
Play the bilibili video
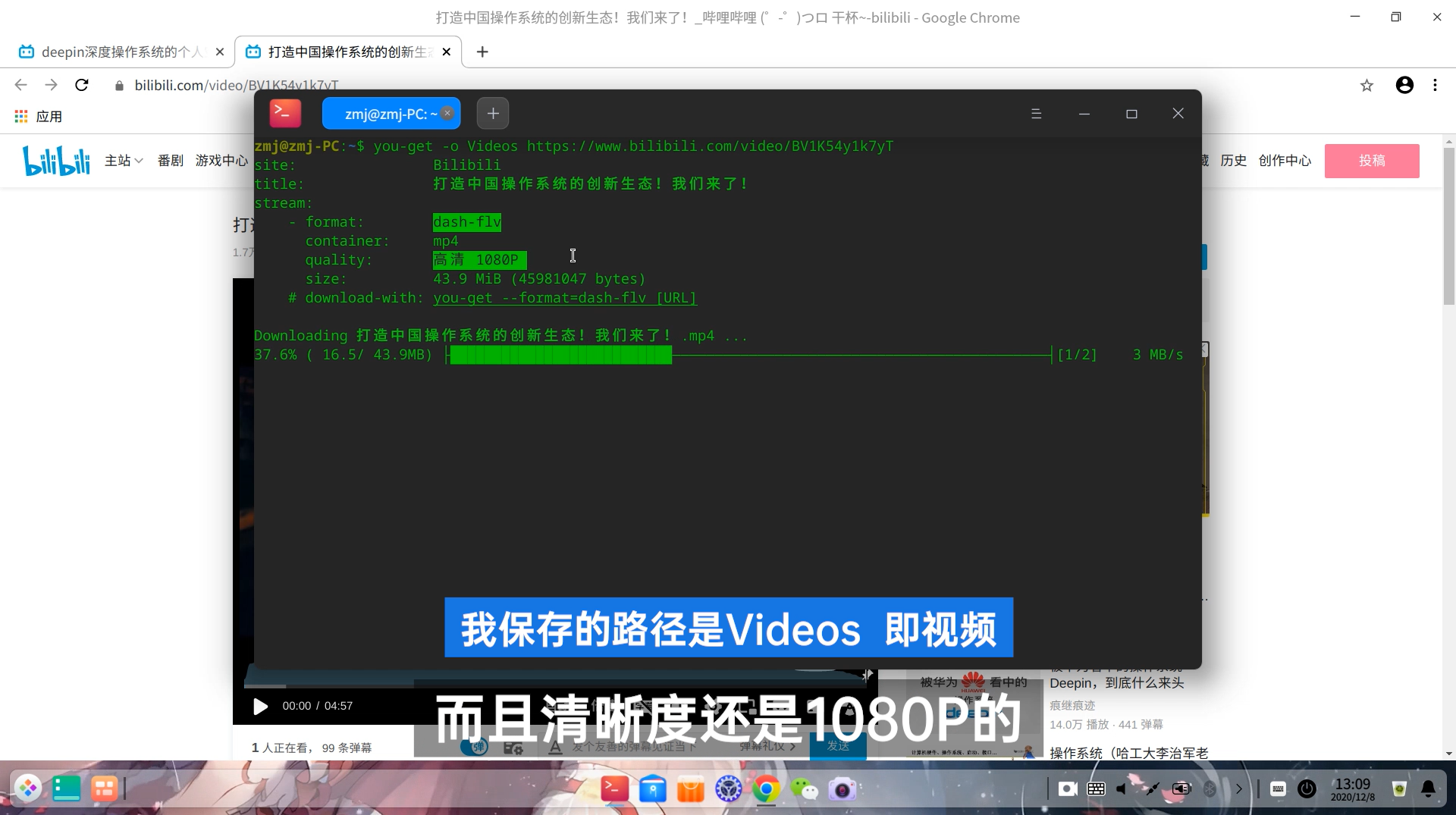(260, 707)
